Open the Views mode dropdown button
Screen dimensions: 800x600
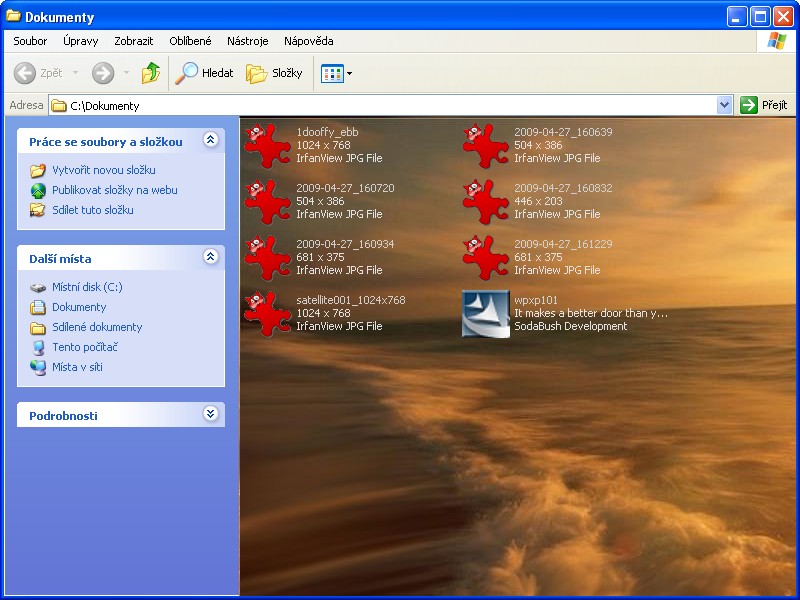336,73
